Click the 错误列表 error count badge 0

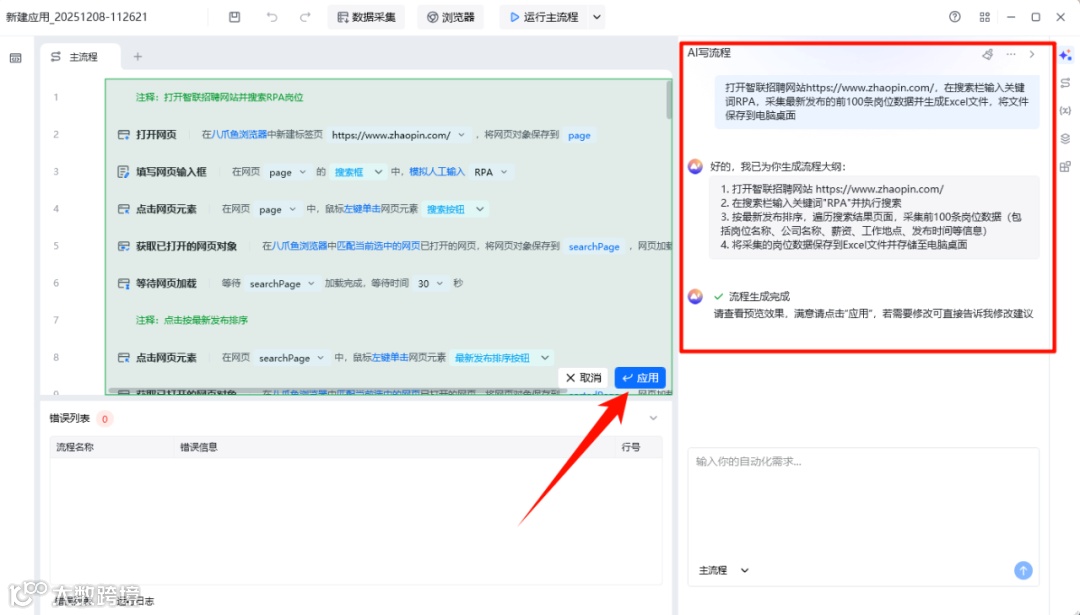tap(105, 419)
